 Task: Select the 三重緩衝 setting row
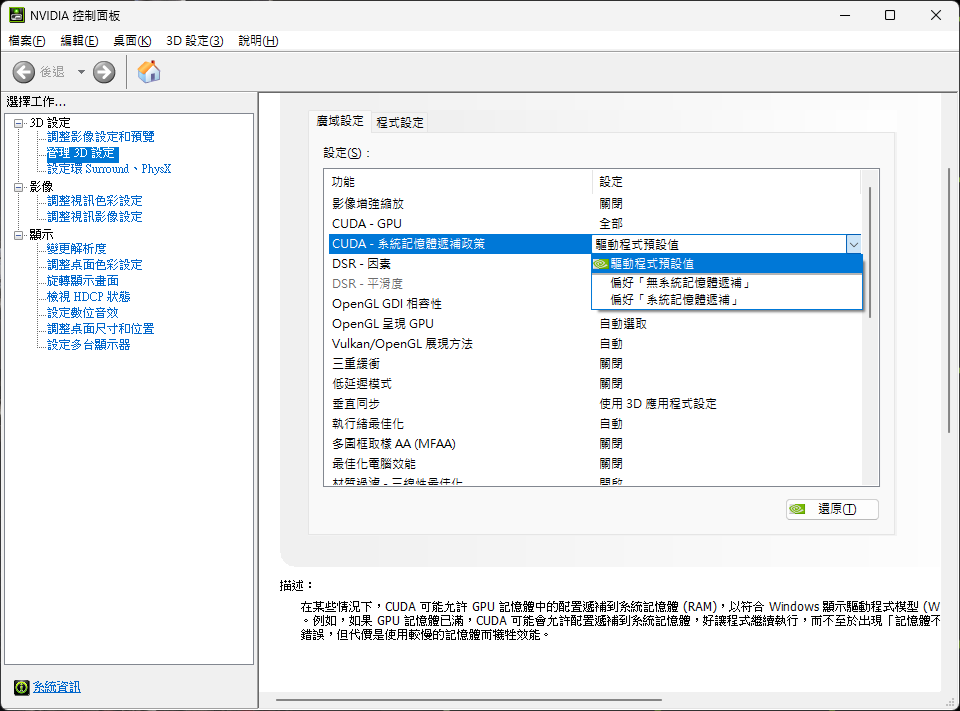595,364
